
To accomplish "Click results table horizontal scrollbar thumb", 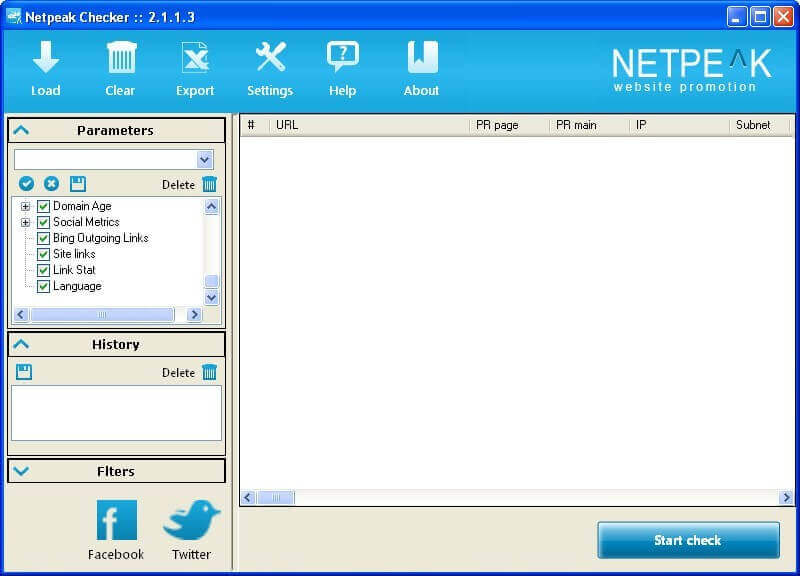I will click(276, 497).
